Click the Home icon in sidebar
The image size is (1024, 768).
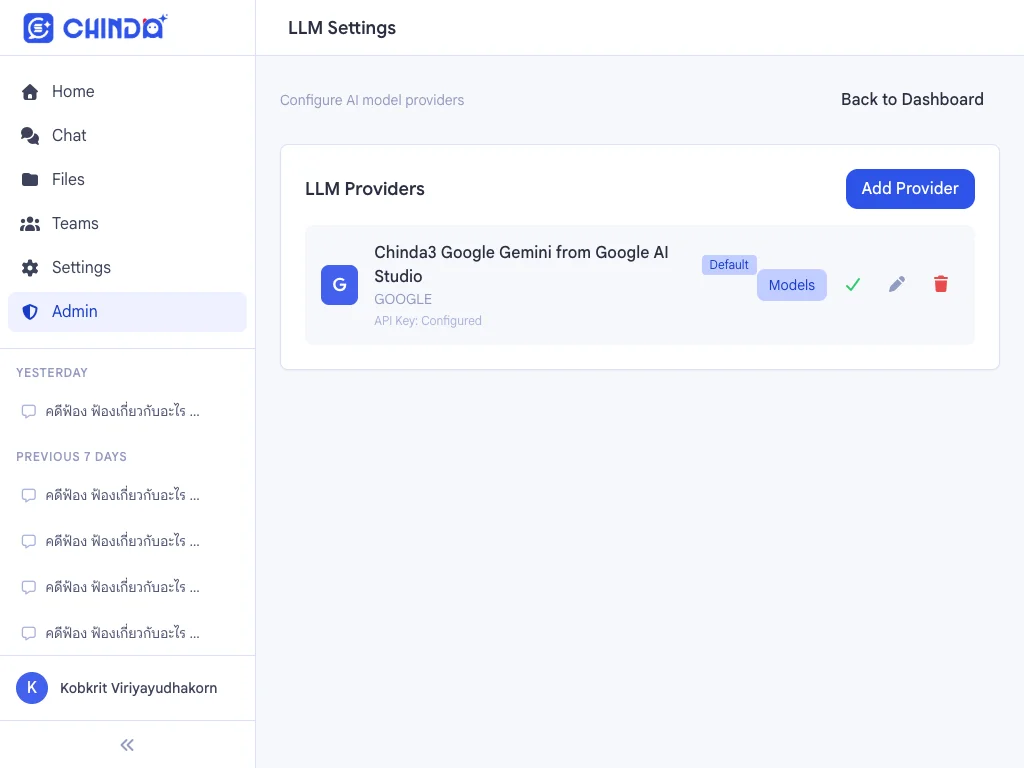(x=30, y=92)
